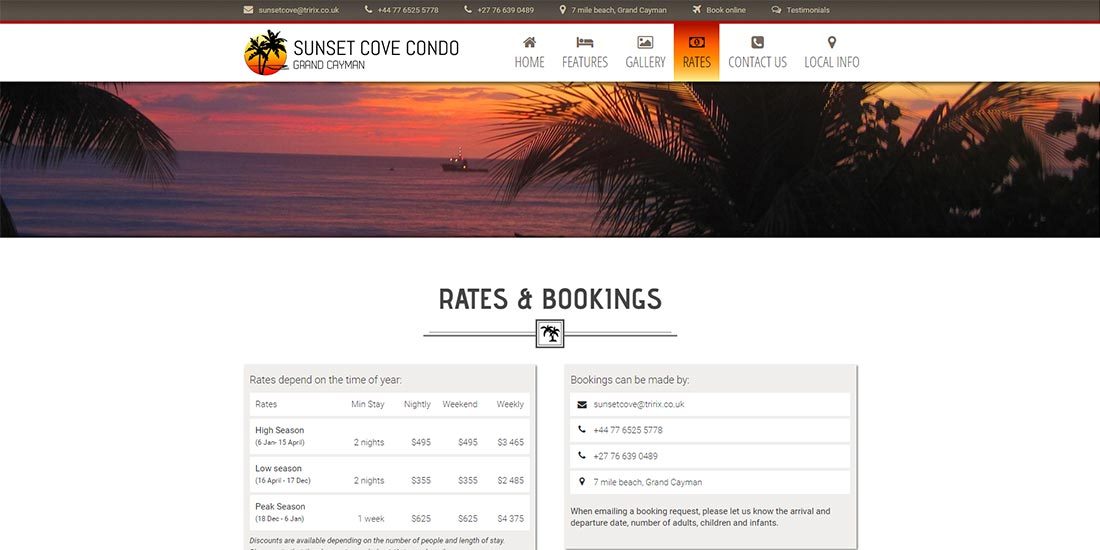
Task: Click the RATES & BOOKINGS heading
Action: click(x=550, y=299)
